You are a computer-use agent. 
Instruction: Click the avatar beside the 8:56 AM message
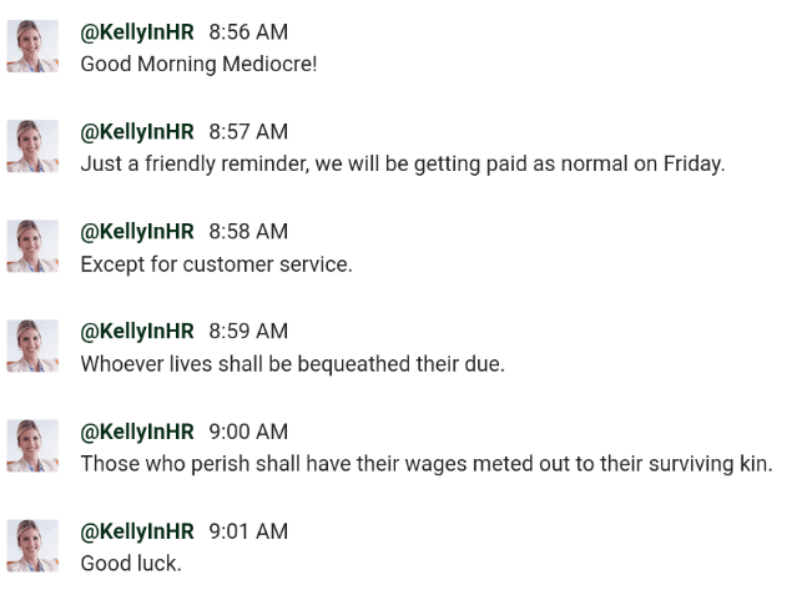[x=33, y=46]
